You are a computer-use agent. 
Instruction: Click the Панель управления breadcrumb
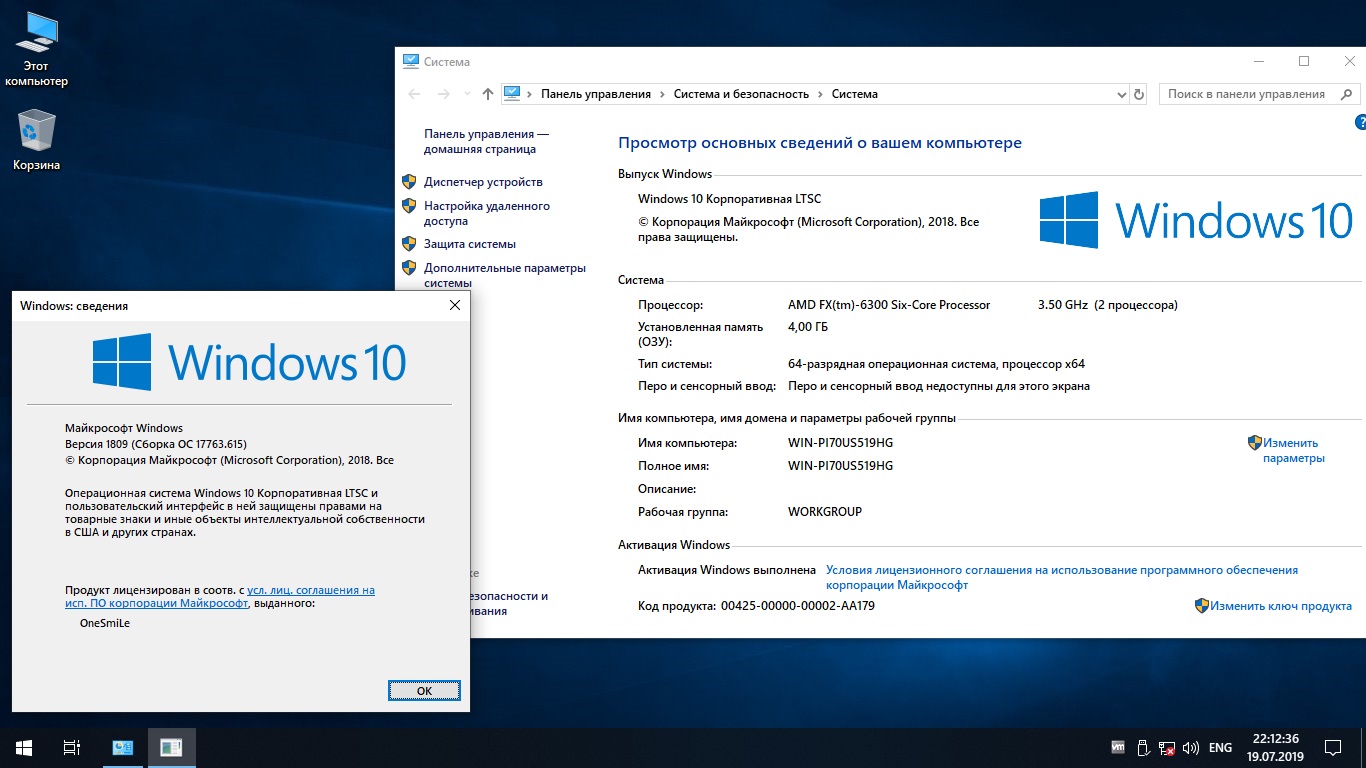pyautogui.click(x=596, y=94)
